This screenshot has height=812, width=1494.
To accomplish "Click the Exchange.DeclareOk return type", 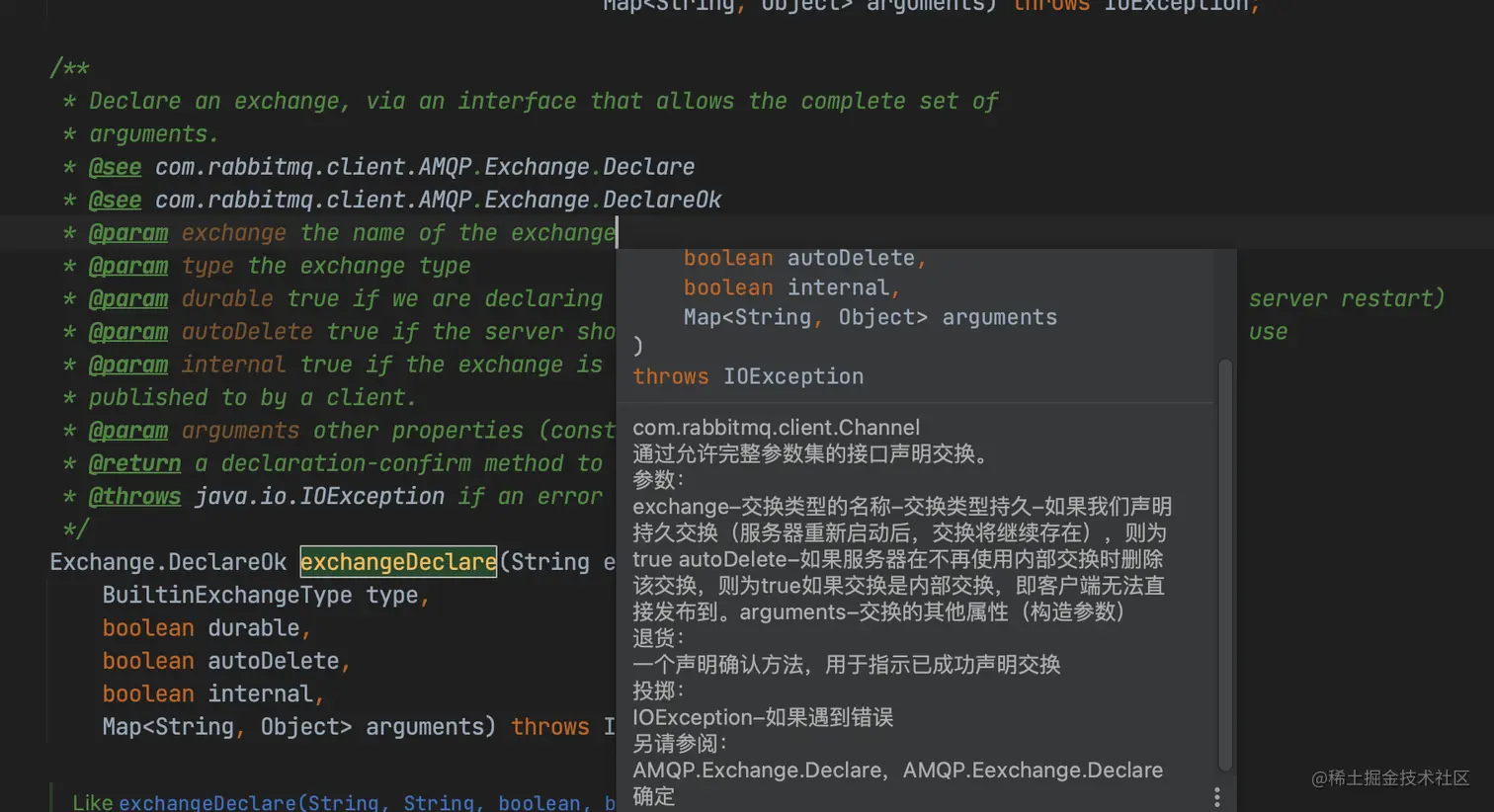I will 168,562.
